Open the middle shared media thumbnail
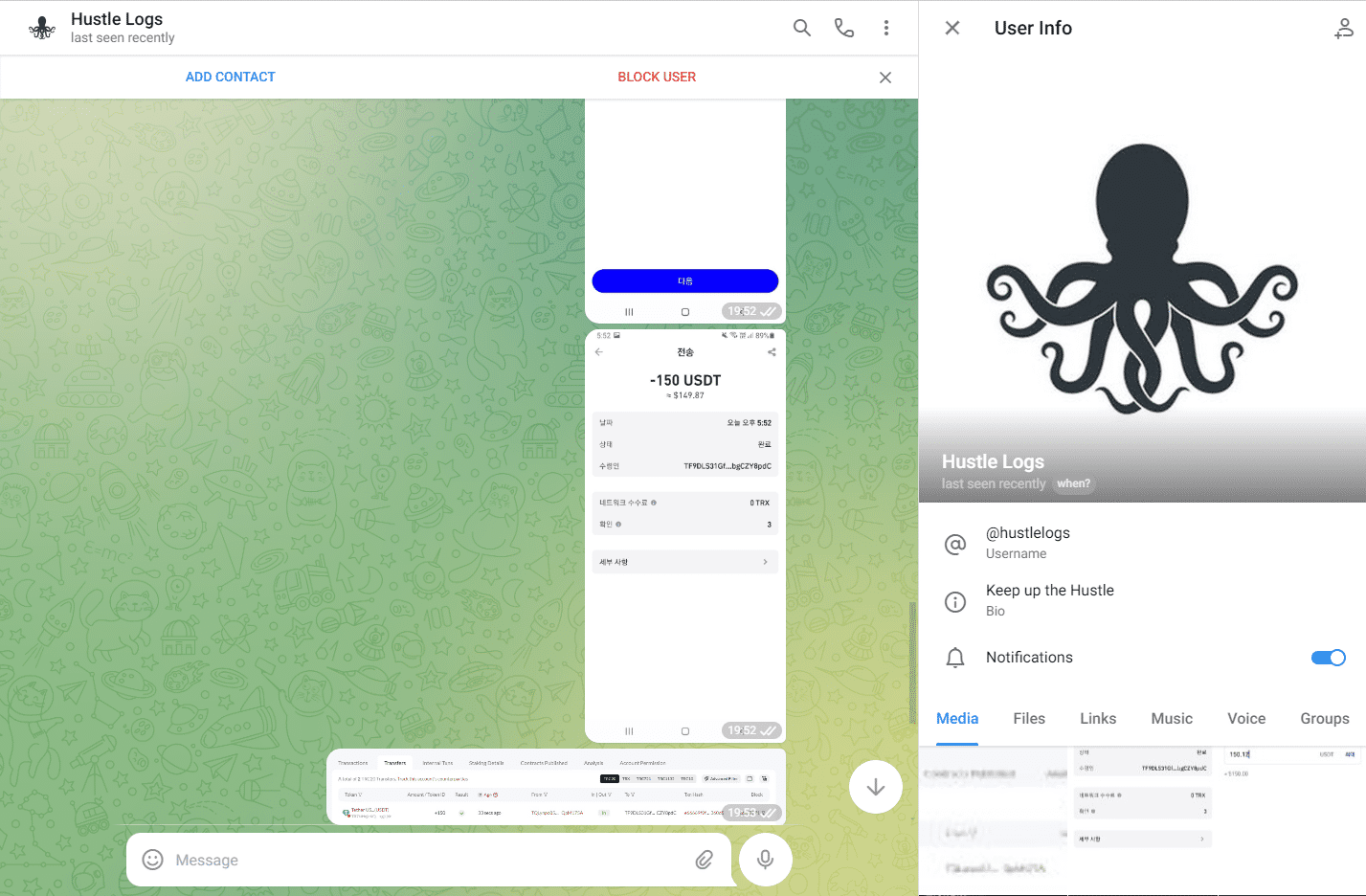The width and height of the screenshot is (1366, 896). click(x=1143, y=821)
